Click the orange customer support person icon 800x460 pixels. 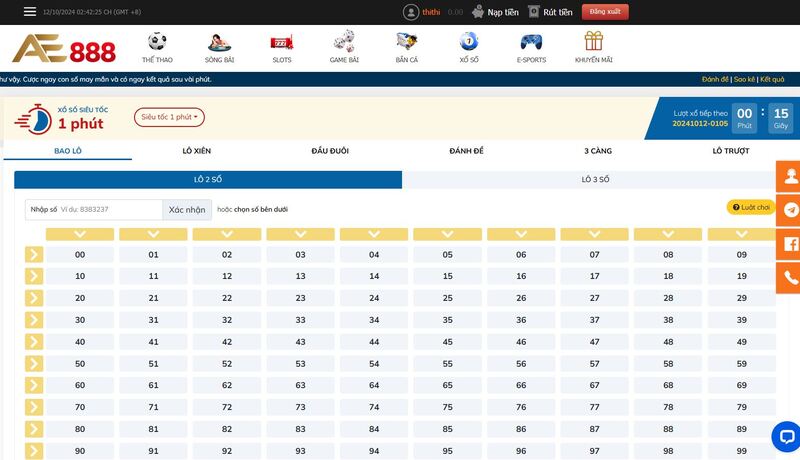point(790,176)
